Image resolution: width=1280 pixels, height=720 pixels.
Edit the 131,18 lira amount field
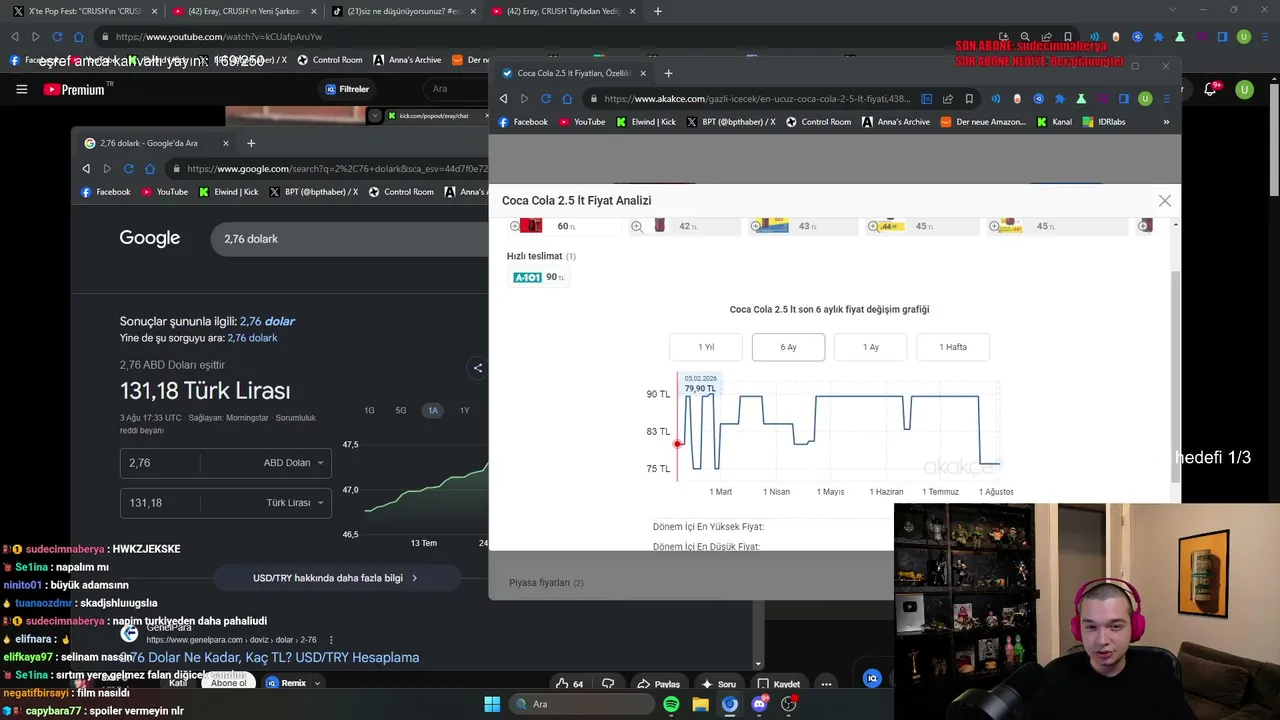coord(160,503)
